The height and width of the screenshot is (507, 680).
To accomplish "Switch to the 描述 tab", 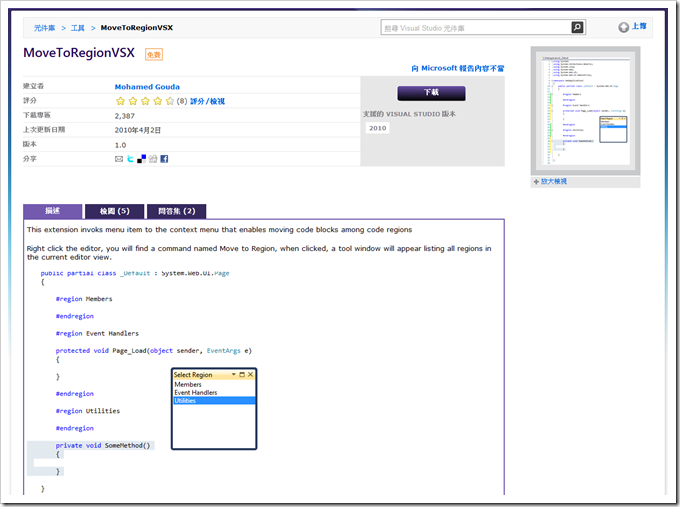I will tap(52, 211).
